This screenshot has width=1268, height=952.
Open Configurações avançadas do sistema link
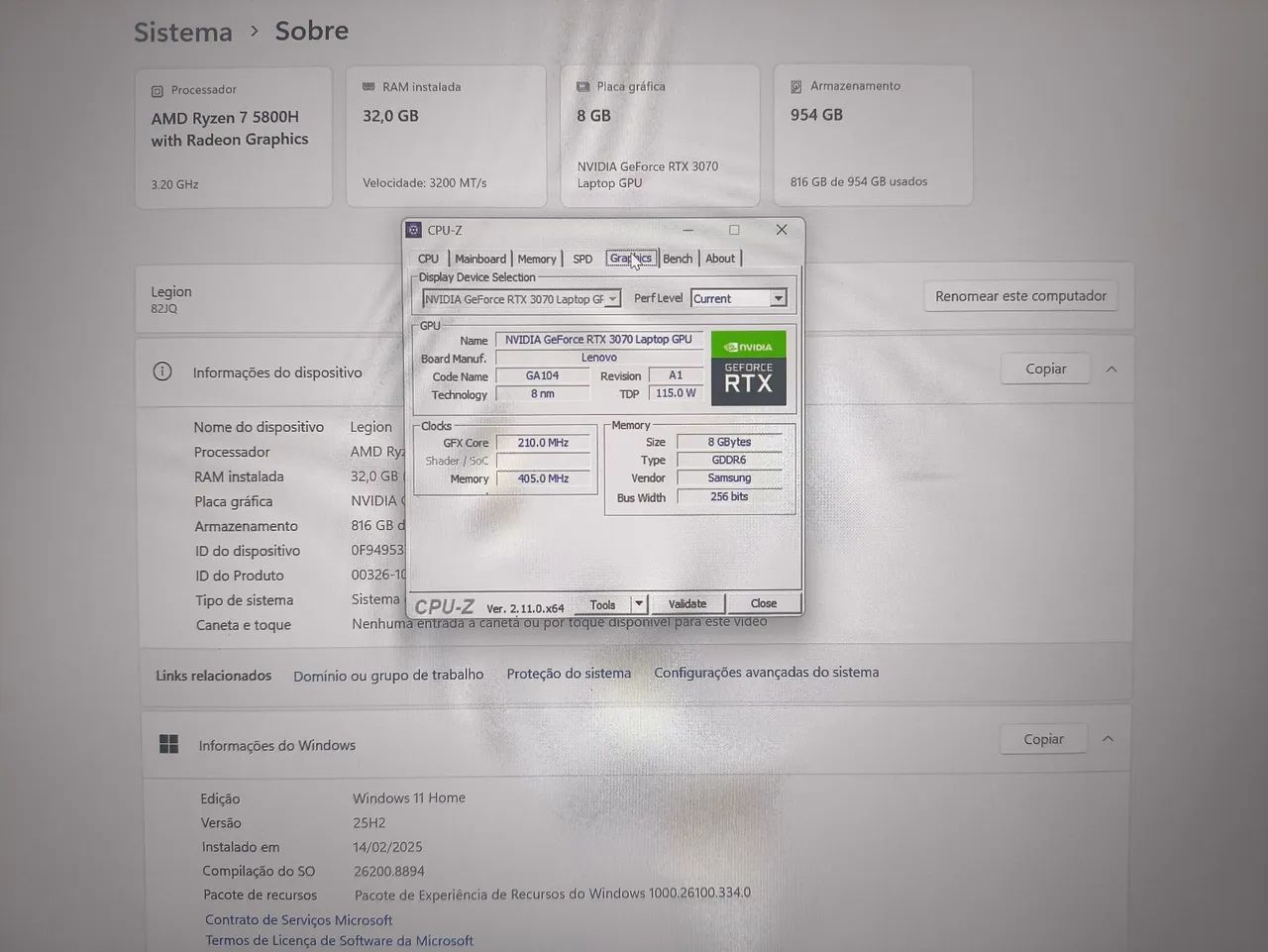tap(767, 672)
